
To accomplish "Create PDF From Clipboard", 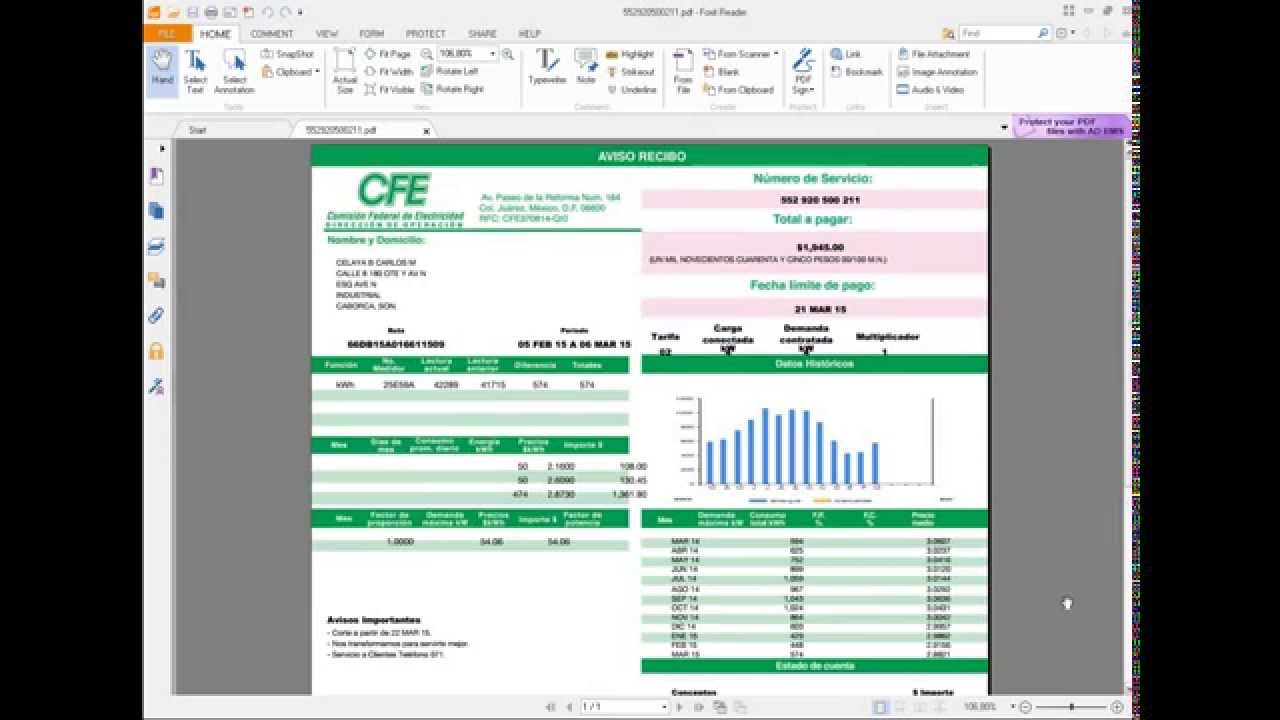I will (x=738, y=89).
